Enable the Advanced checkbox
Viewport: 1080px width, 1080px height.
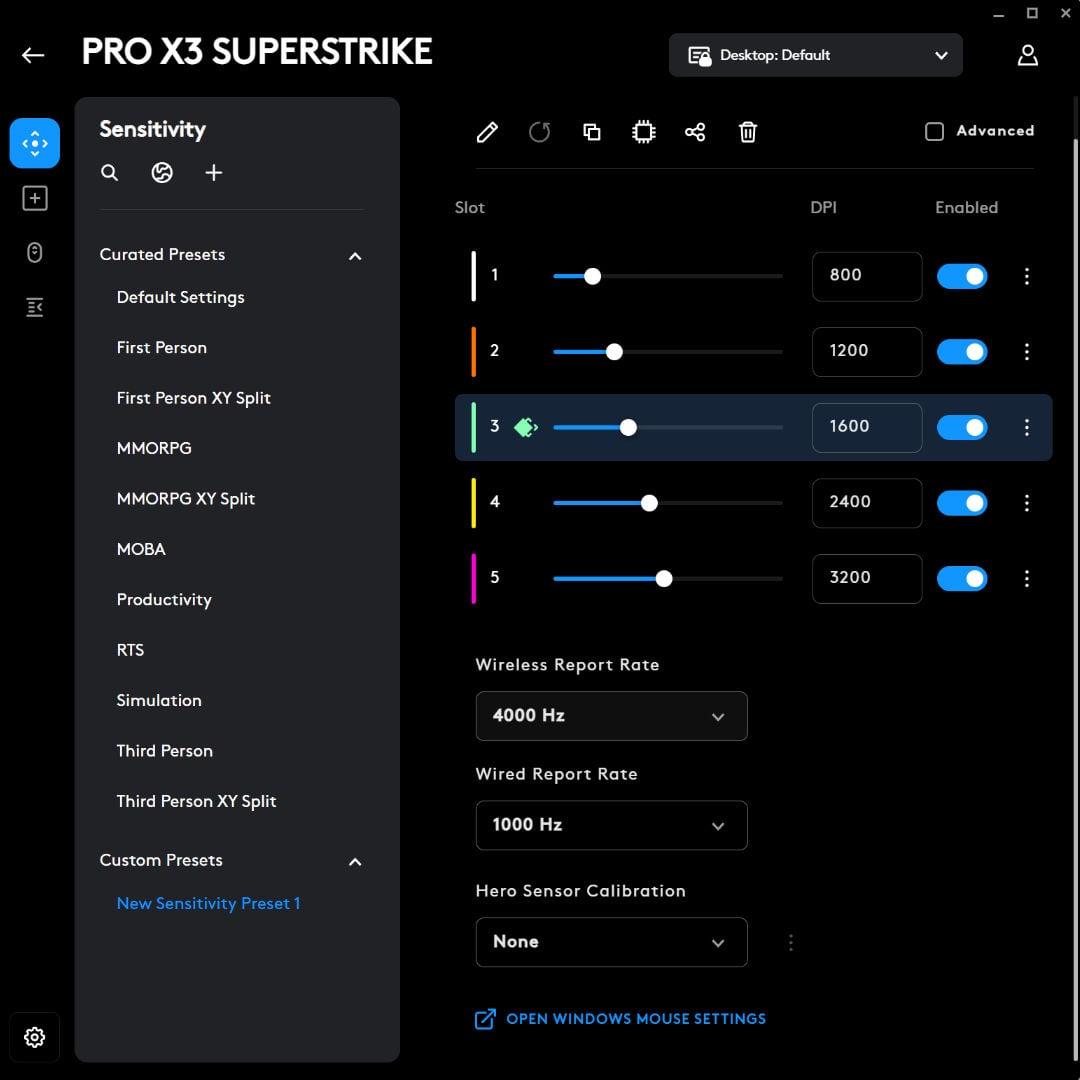(x=934, y=131)
